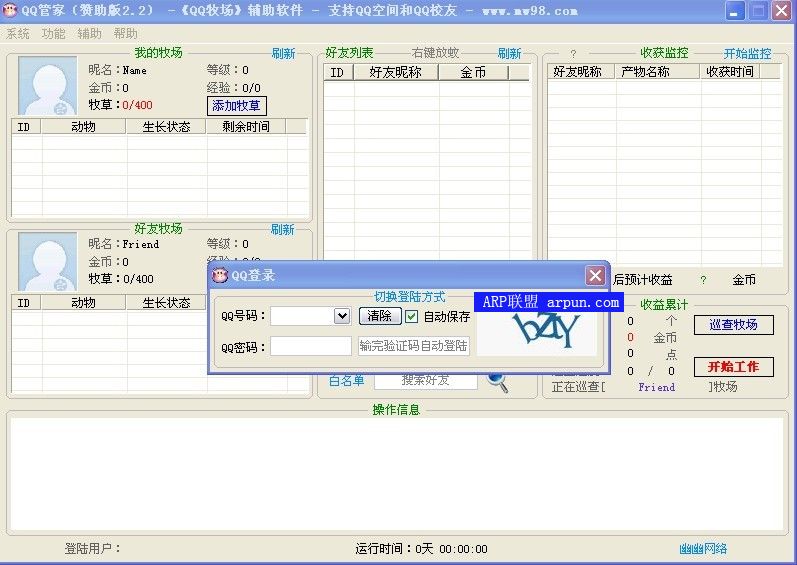Close the QQ登录 dialog

[595, 276]
